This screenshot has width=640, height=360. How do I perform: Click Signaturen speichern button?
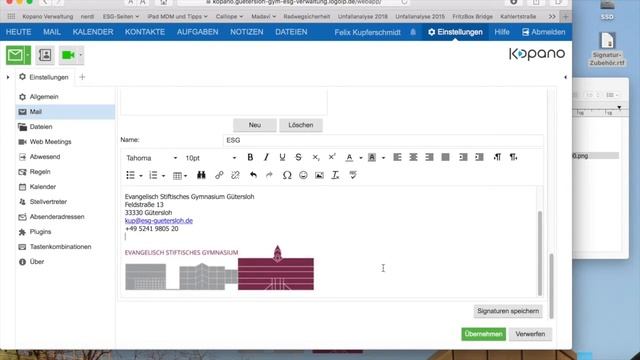point(508,311)
